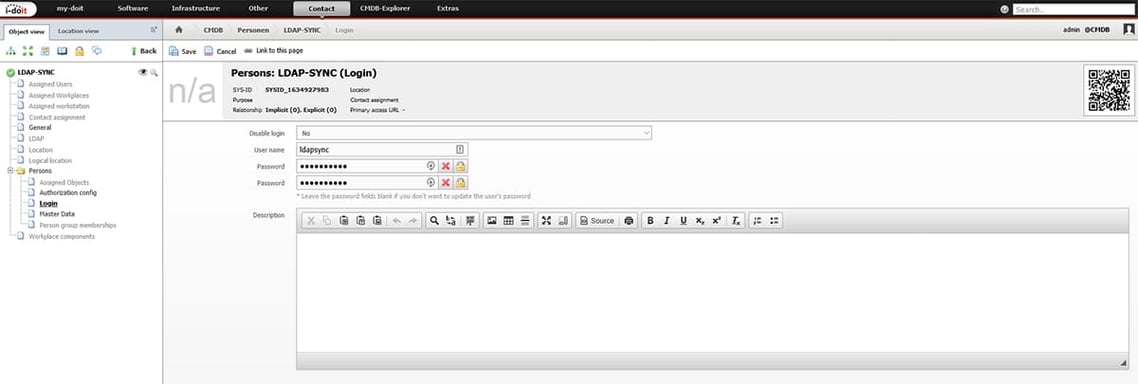Open the Disable login dropdown
Screen dimensions: 1138x384
click(x=474, y=134)
